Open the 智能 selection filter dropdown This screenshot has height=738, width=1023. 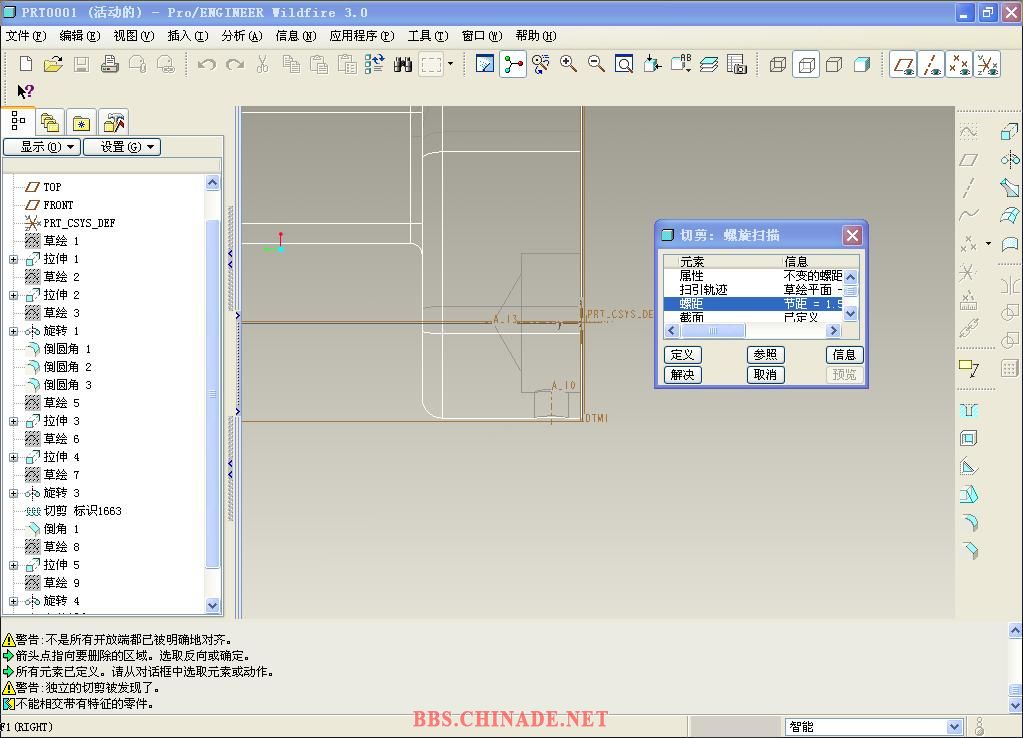click(954, 726)
